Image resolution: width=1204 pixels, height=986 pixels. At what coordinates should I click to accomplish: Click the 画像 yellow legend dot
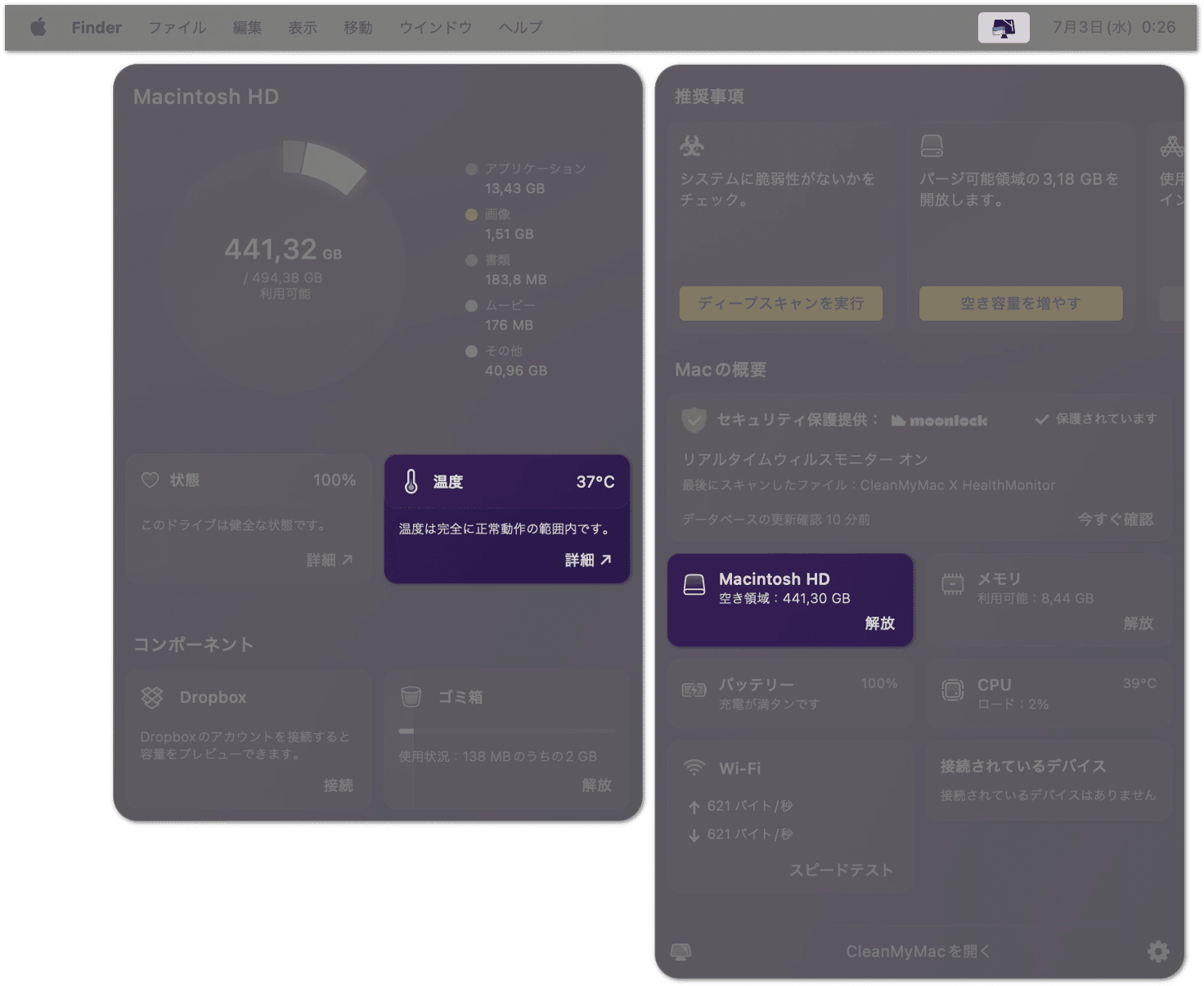pyautogui.click(x=471, y=214)
